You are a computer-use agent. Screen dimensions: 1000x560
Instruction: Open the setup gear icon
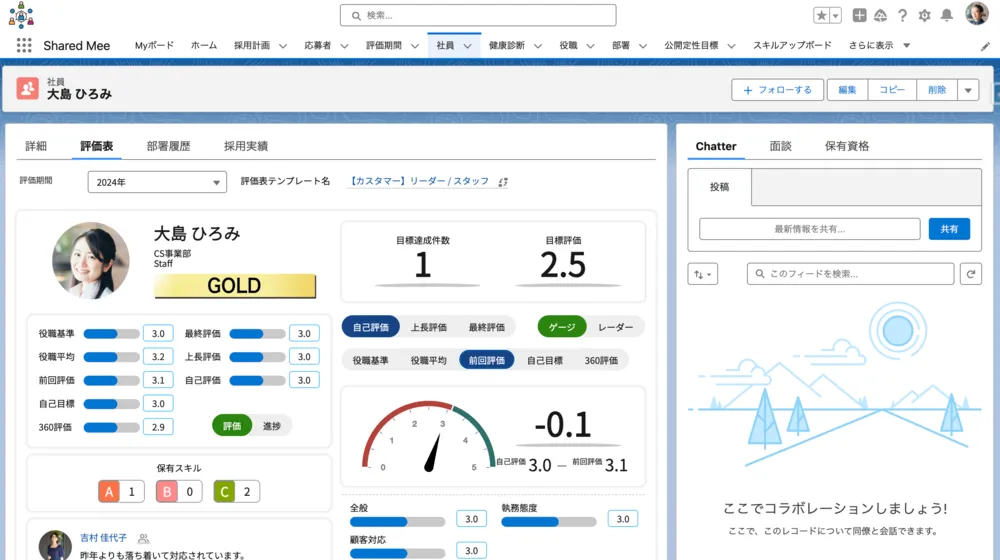point(924,15)
